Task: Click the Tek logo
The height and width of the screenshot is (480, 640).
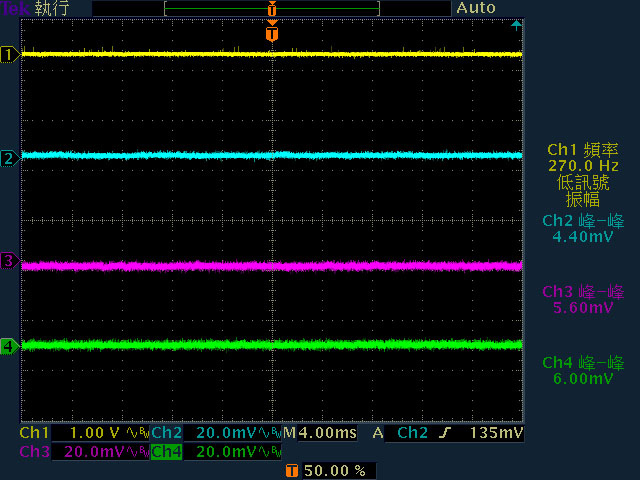Action: pos(16,8)
